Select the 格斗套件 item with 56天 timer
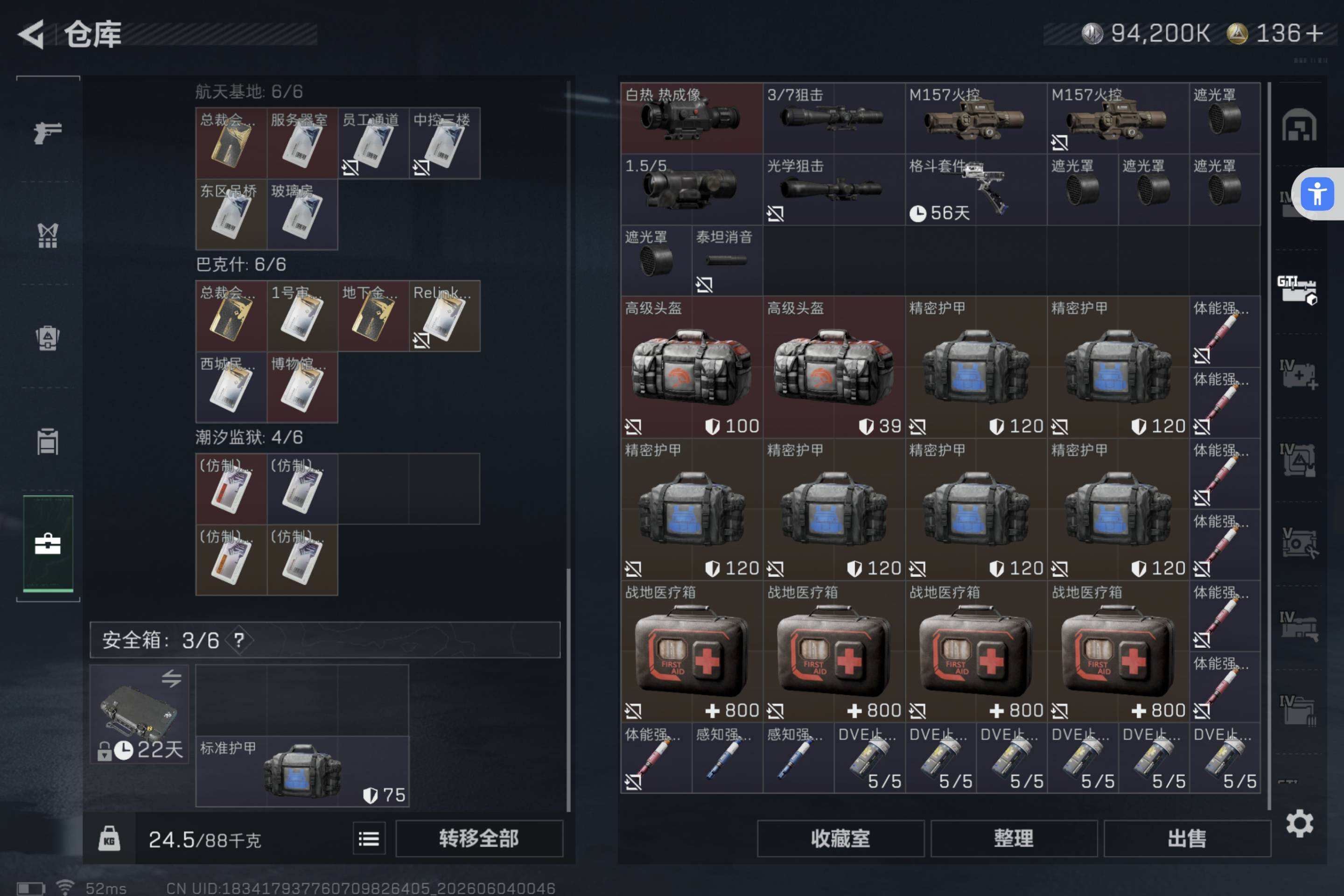The width and height of the screenshot is (1344, 896). pyautogui.click(x=976, y=189)
